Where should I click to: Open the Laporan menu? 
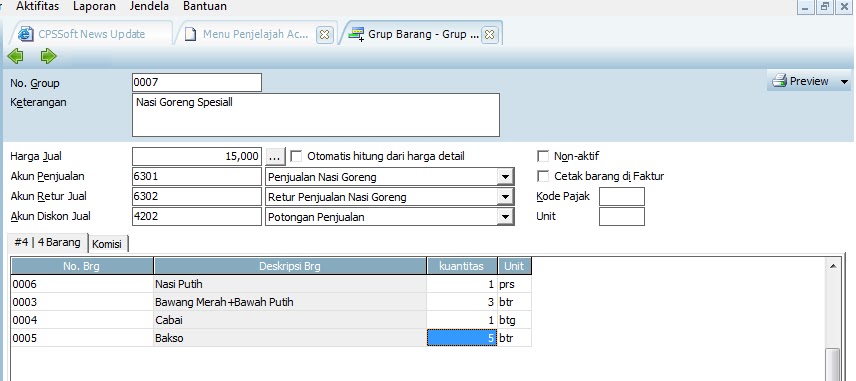pos(95,7)
